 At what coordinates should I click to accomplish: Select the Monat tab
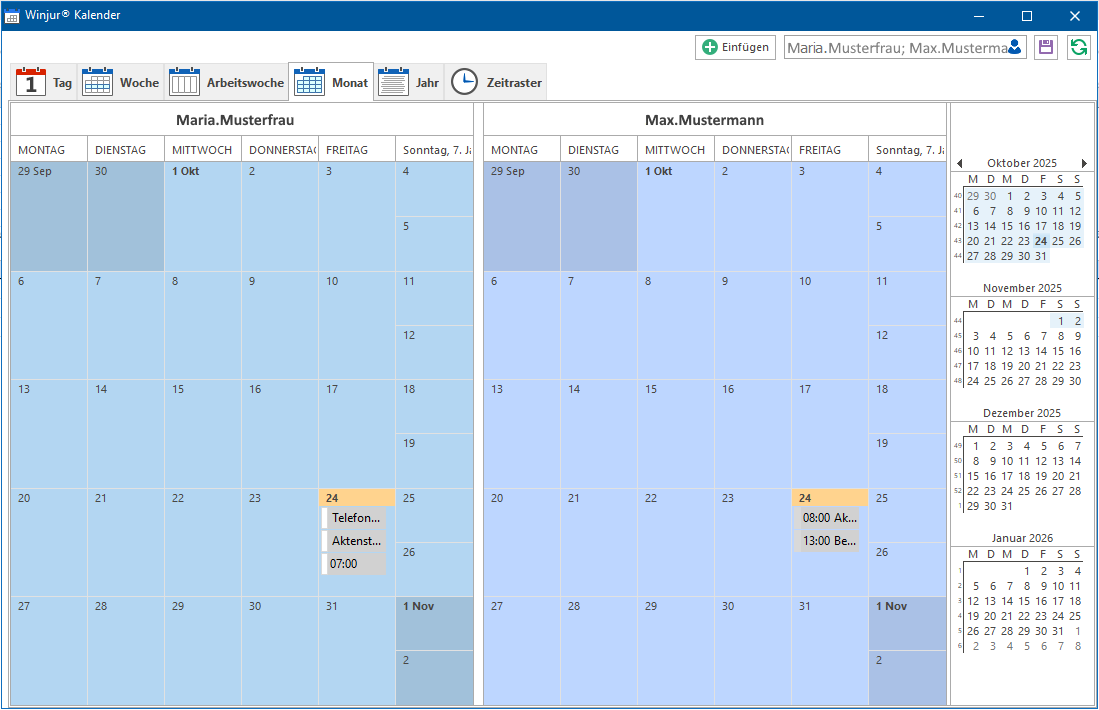point(331,83)
